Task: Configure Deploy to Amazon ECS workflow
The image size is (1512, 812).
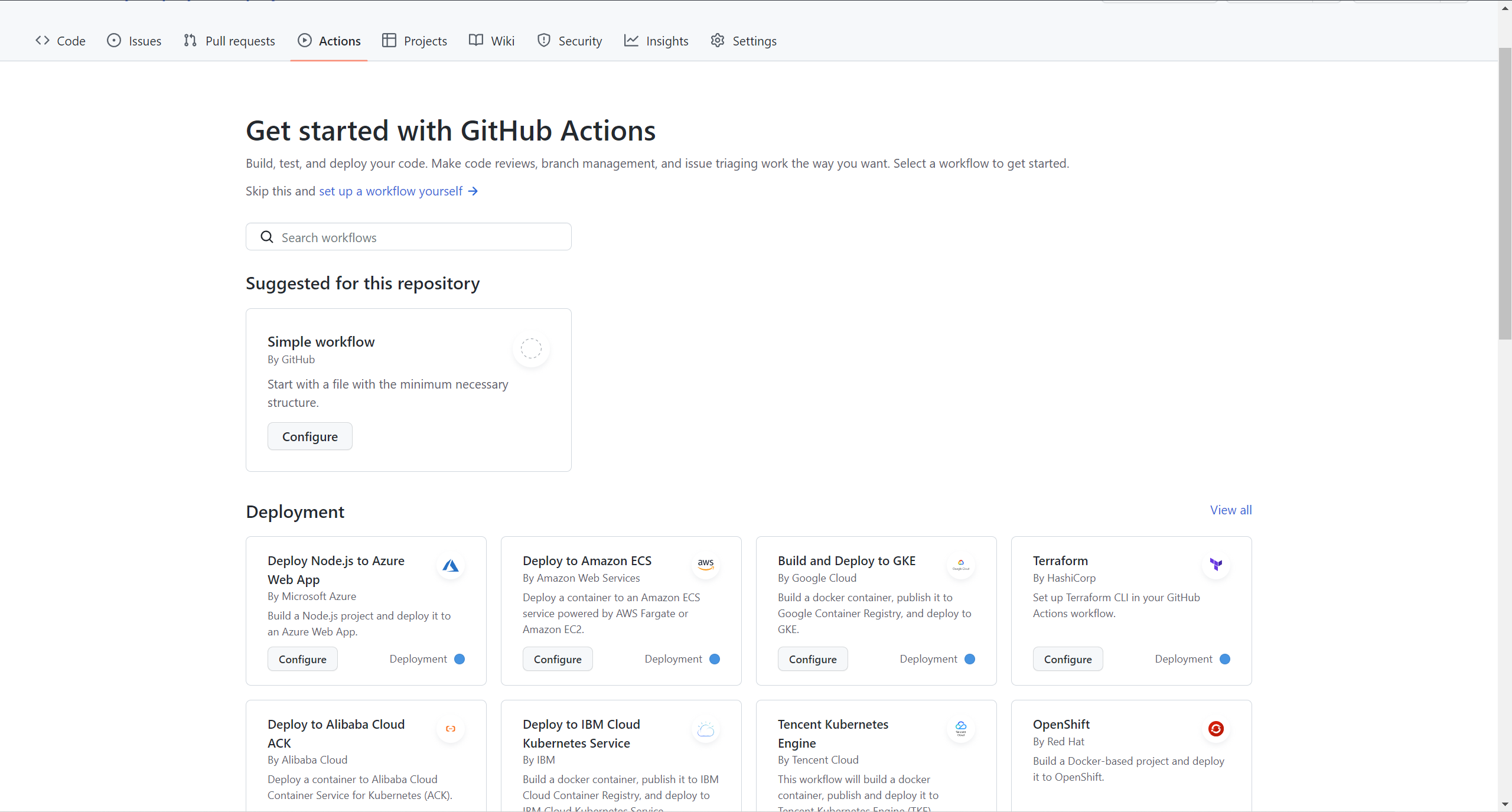Action: pos(557,659)
